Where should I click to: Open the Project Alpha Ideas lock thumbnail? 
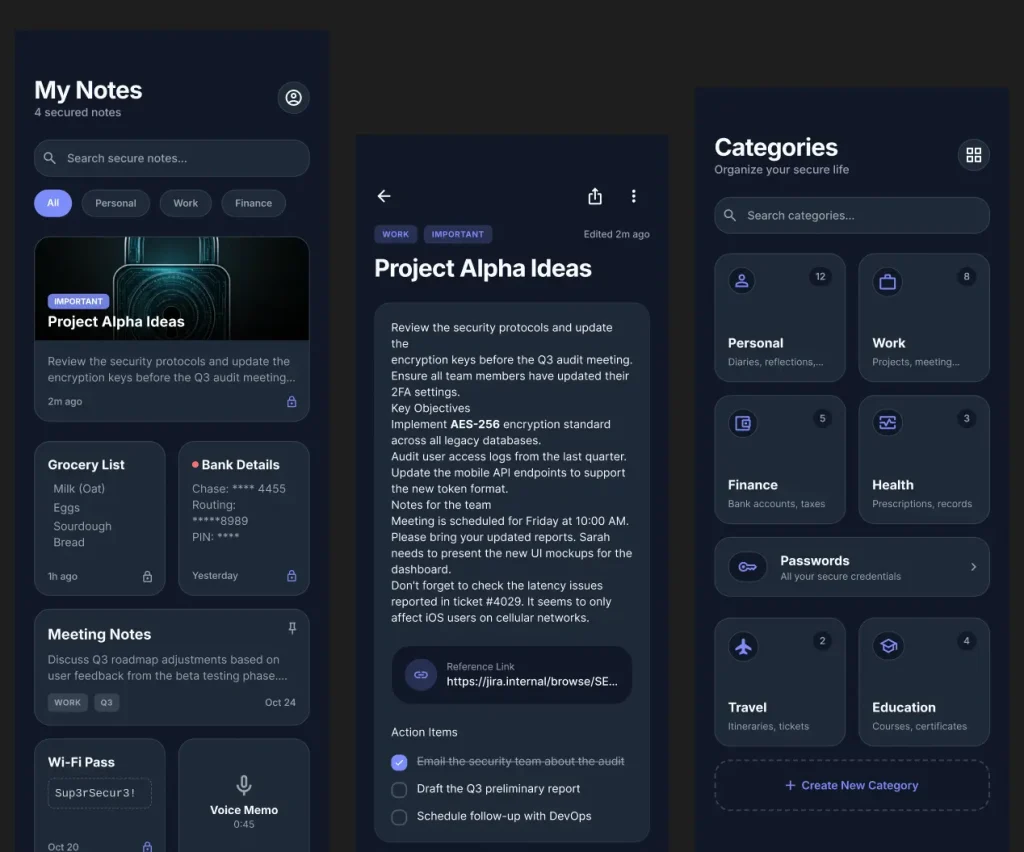pyautogui.click(x=172, y=289)
